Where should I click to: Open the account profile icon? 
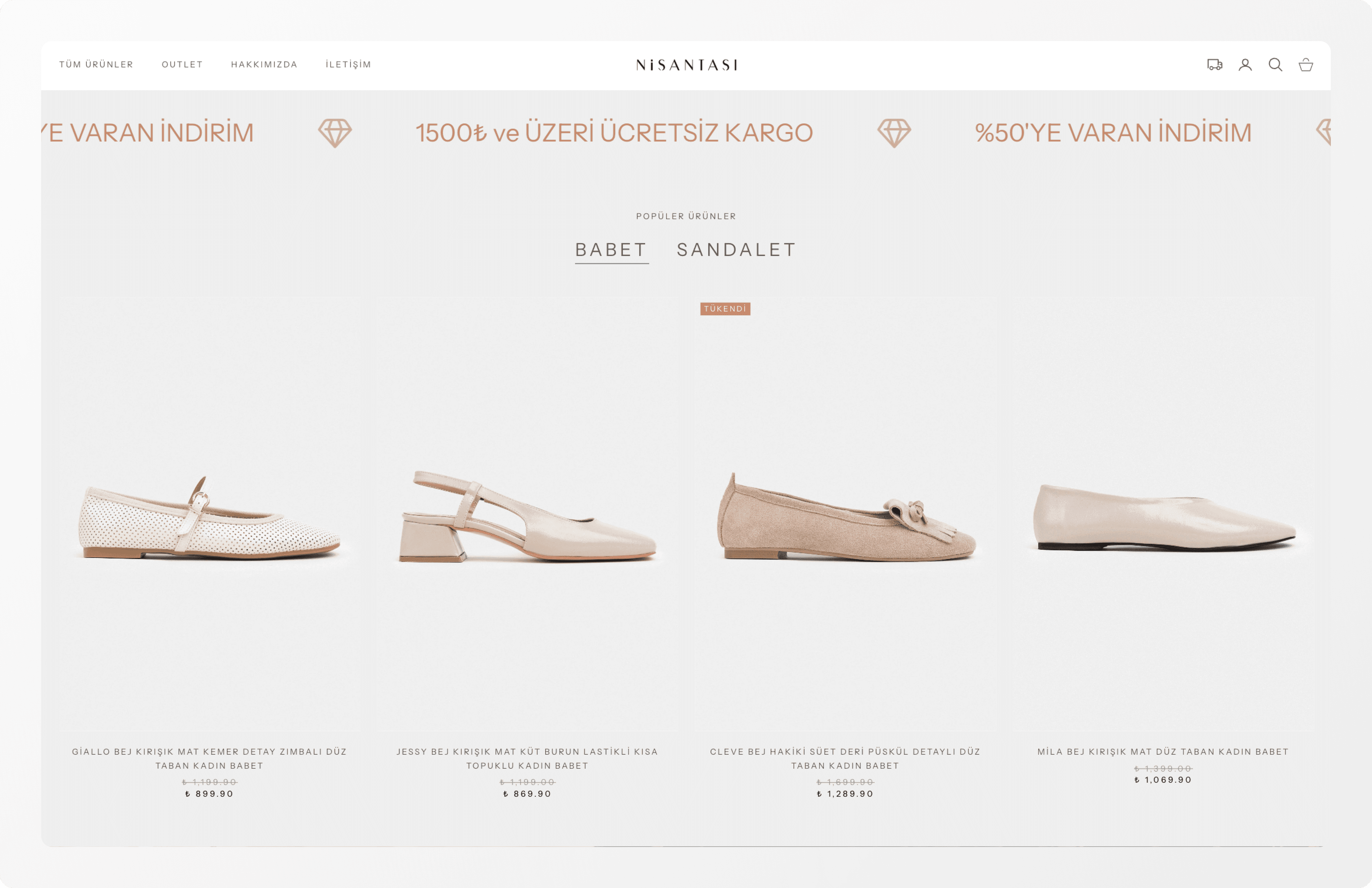(1246, 65)
